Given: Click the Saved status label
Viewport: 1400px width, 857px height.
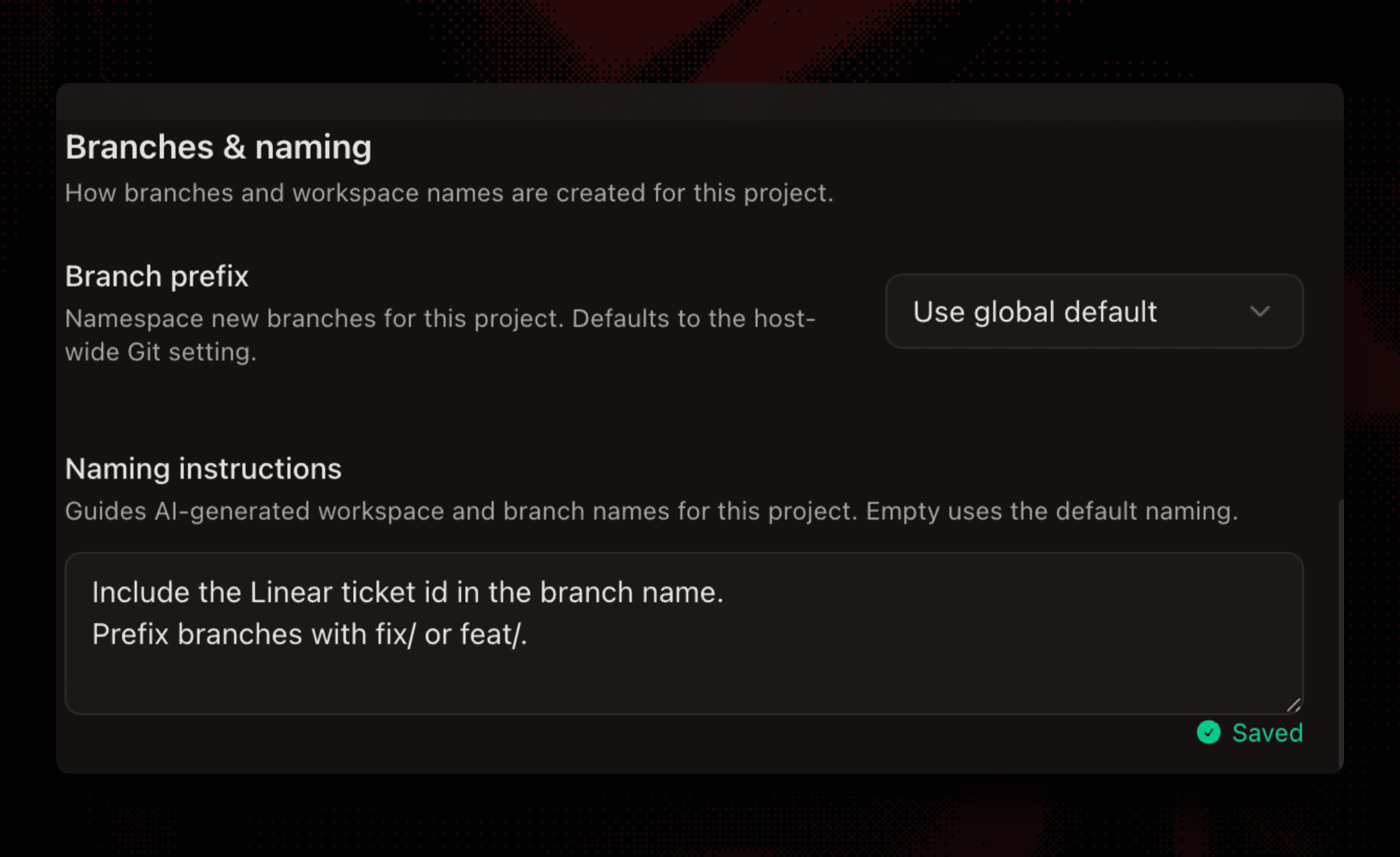Looking at the screenshot, I should tap(1267, 733).
